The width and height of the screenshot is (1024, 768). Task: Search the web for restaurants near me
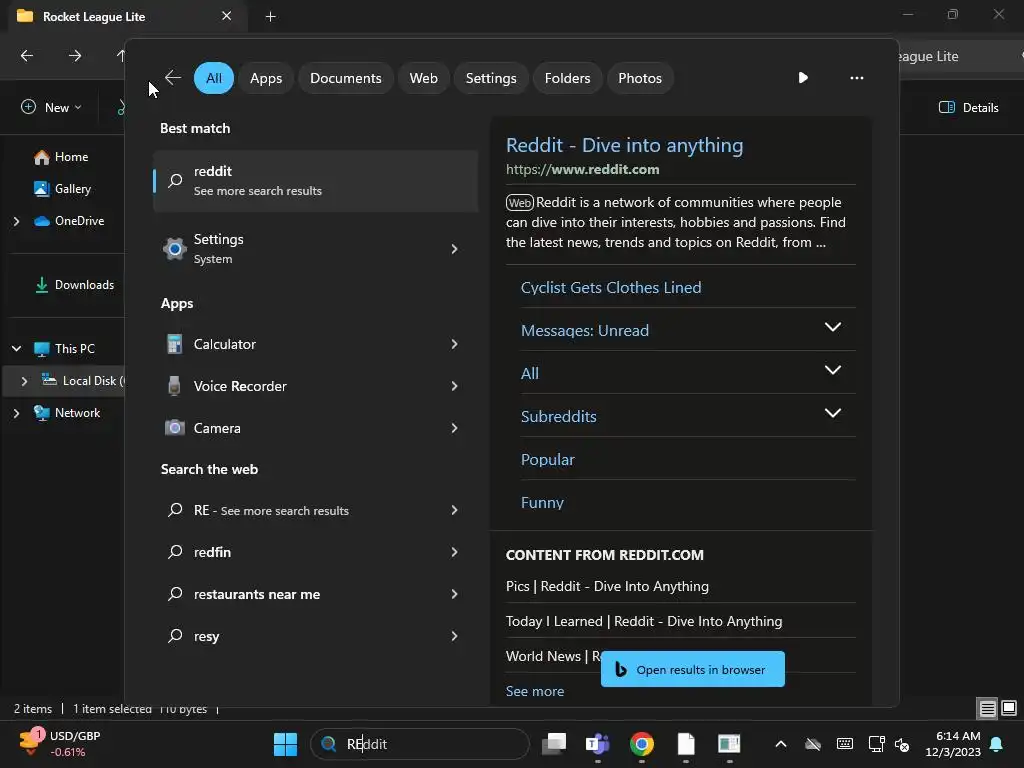315,594
